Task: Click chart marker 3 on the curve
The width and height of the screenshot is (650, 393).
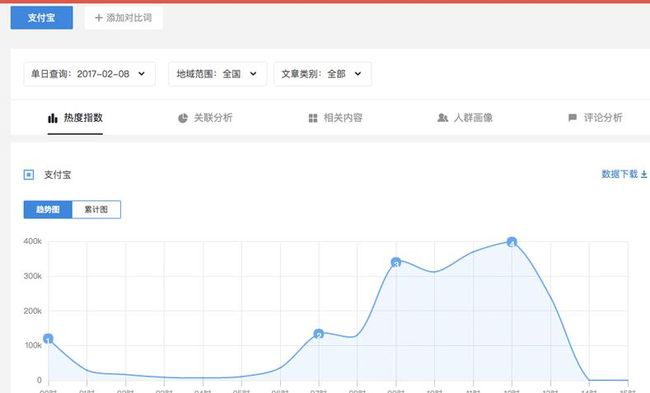Action: (x=396, y=262)
